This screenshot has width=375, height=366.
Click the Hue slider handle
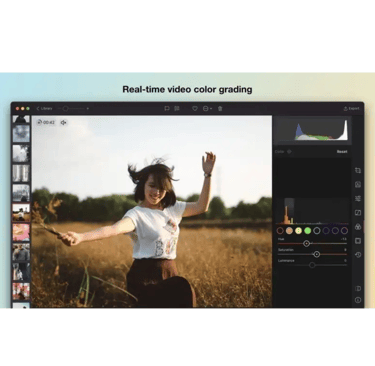(306, 244)
